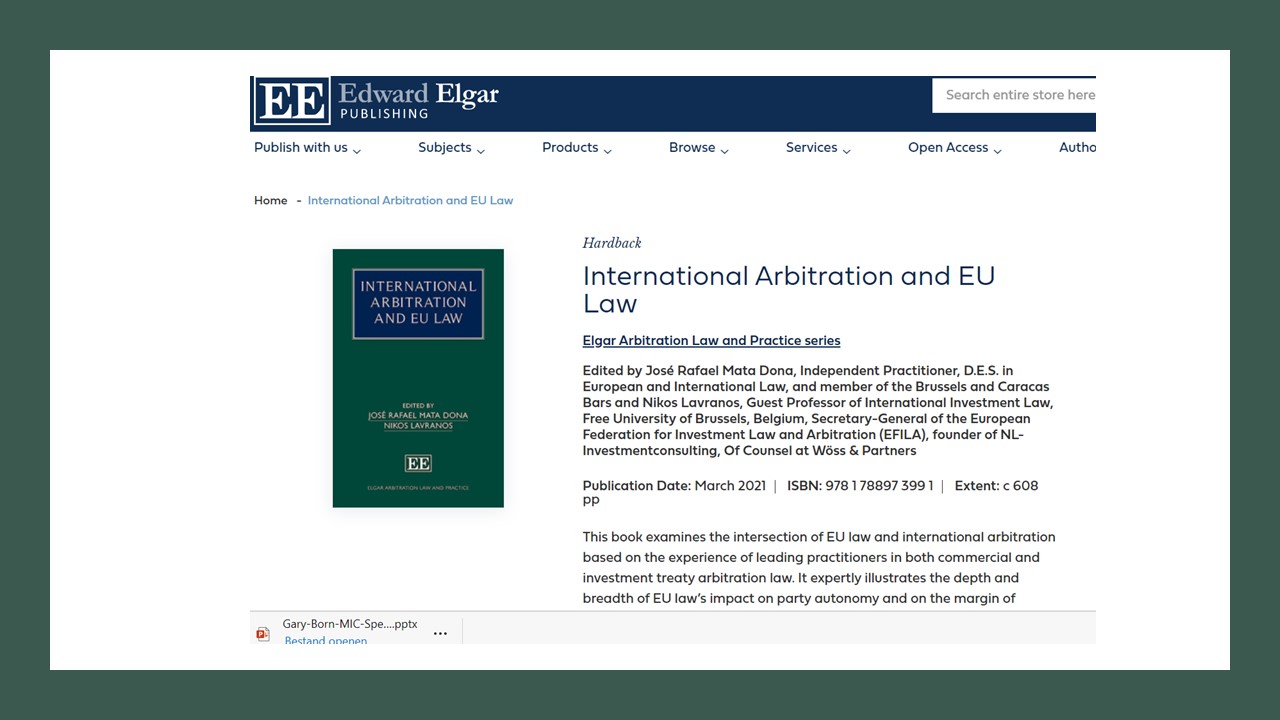
Task: Go to Home breadcrumb link
Action: pos(271,201)
